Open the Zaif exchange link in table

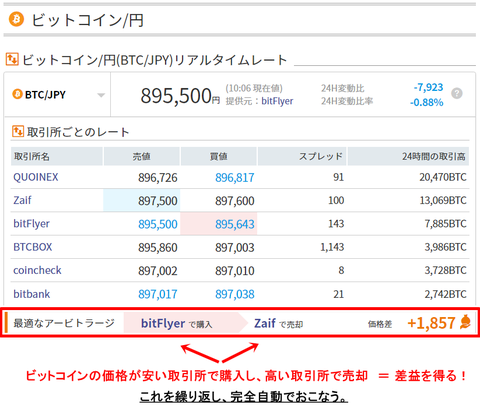(x=22, y=200)
